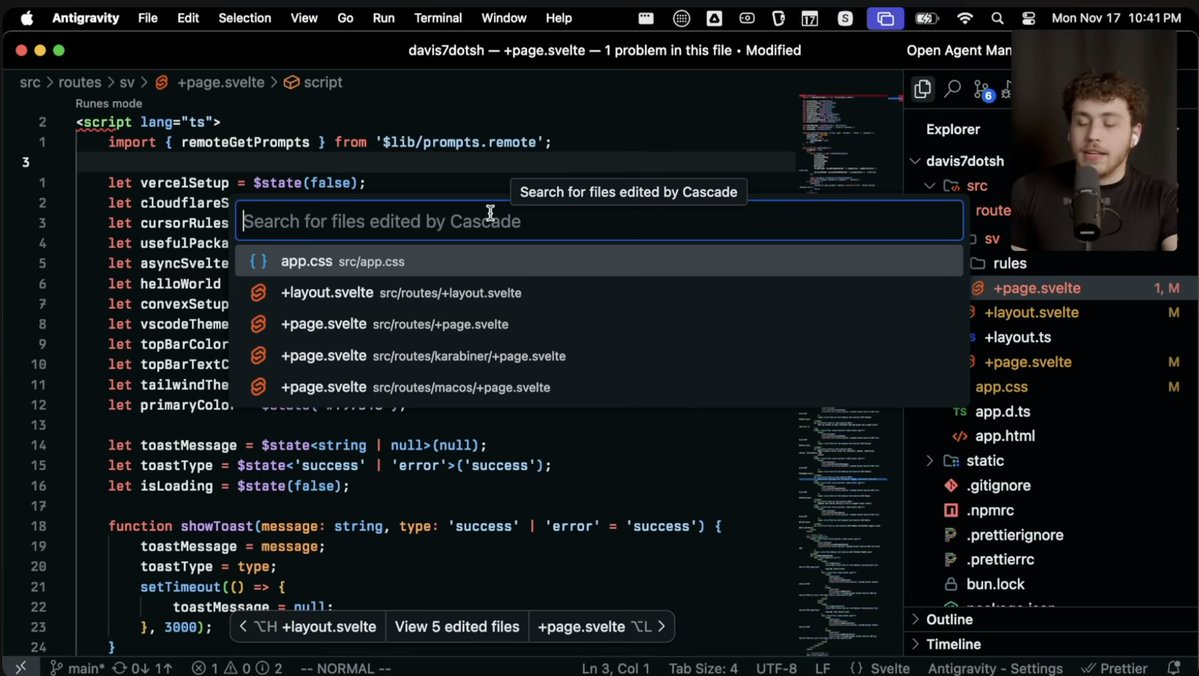The width and height of the screenshot is (1199, 676).
Task: Open Source Control showing 6 pending changes
Action: click(x=982, y=89)
